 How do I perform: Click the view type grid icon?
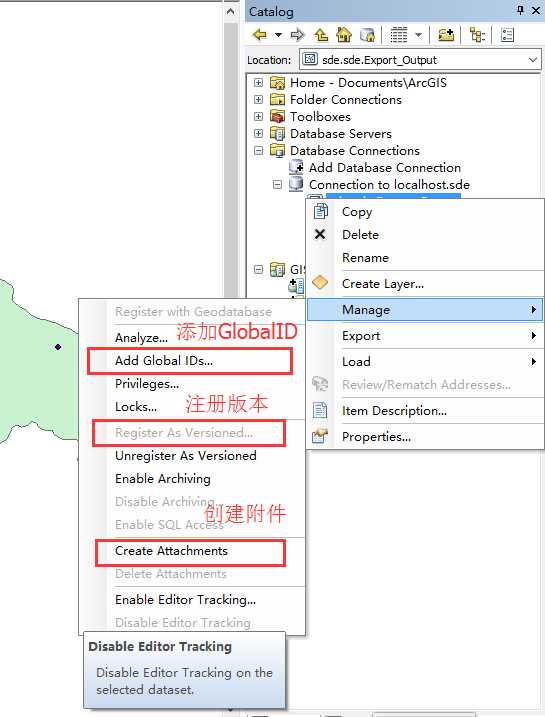tap(399, 35)
